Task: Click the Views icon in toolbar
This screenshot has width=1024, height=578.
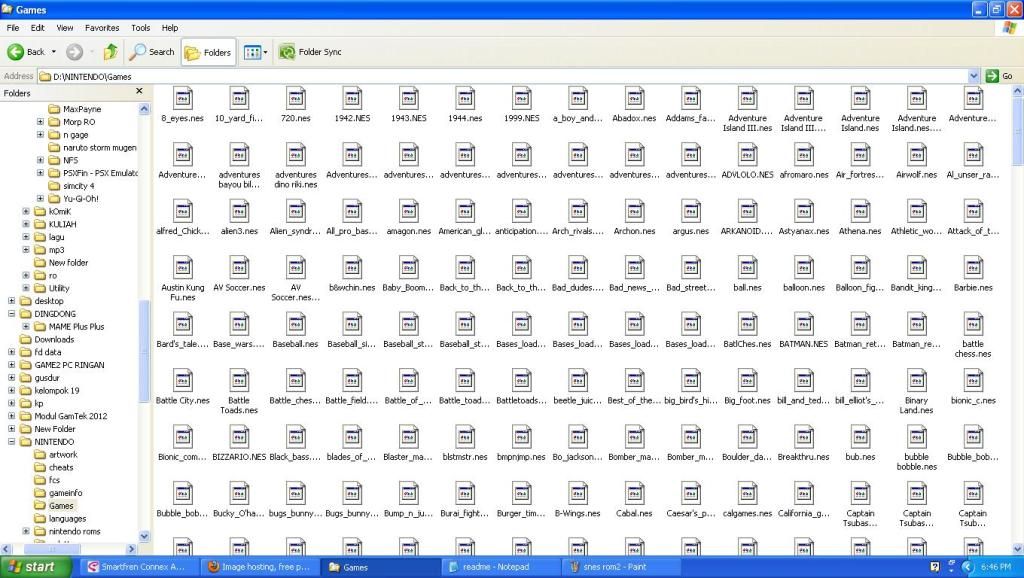Action: click(252, 52)
